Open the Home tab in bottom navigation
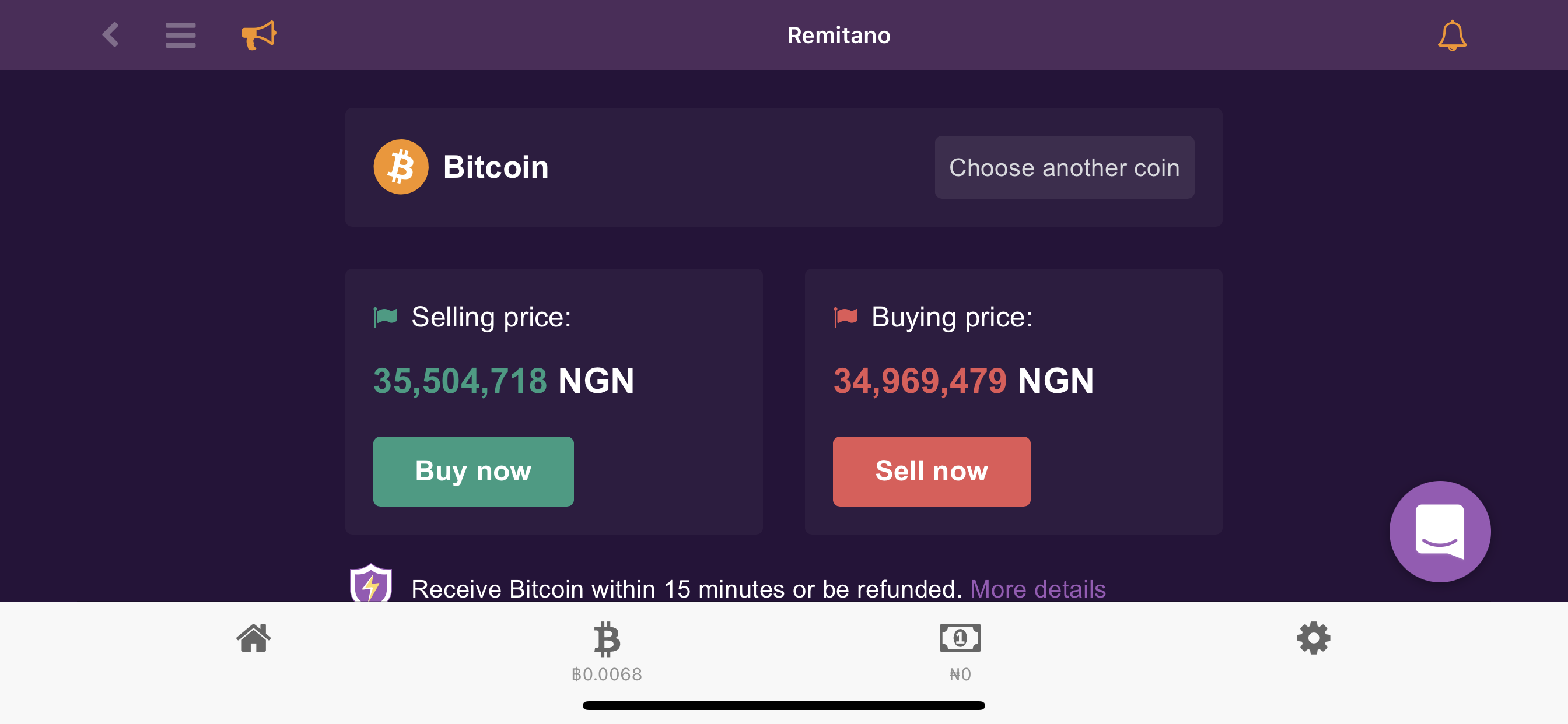The image size is (1568, 724). coord(253,639)
